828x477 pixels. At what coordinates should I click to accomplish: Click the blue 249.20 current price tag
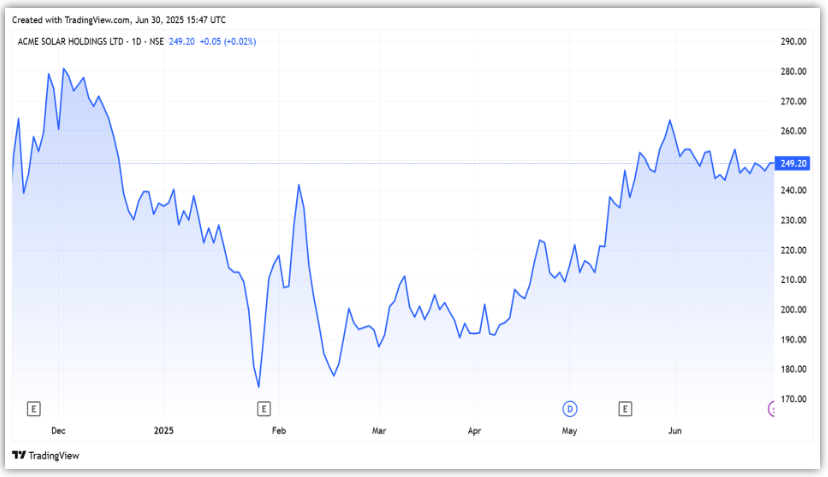point(793,163)
